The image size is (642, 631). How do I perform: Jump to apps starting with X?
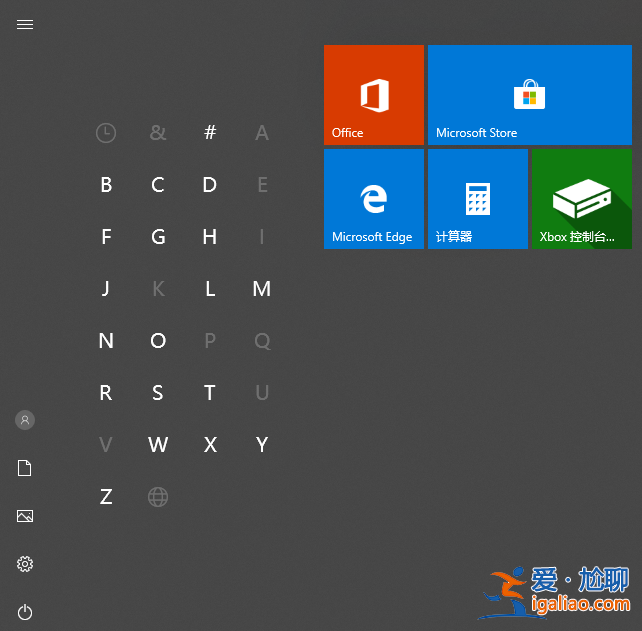[x=210, y=445]
